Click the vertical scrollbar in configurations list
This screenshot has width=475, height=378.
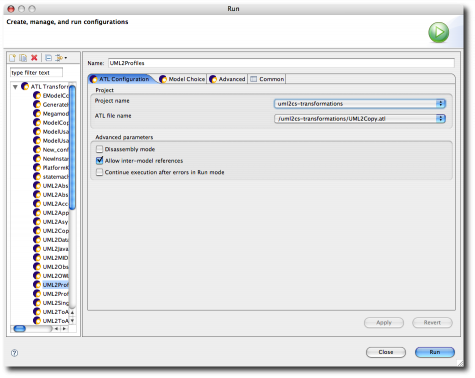tap(72, 147)
